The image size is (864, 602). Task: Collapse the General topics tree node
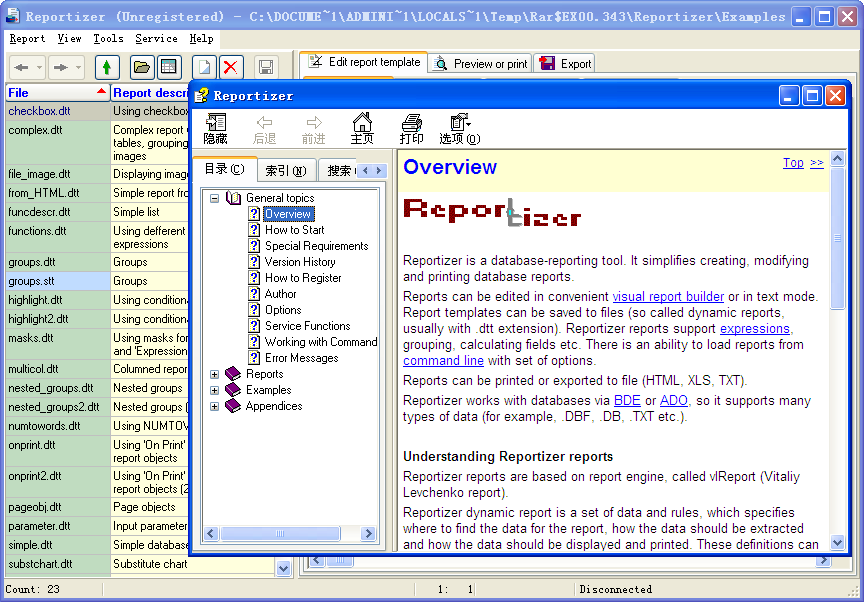214,198
